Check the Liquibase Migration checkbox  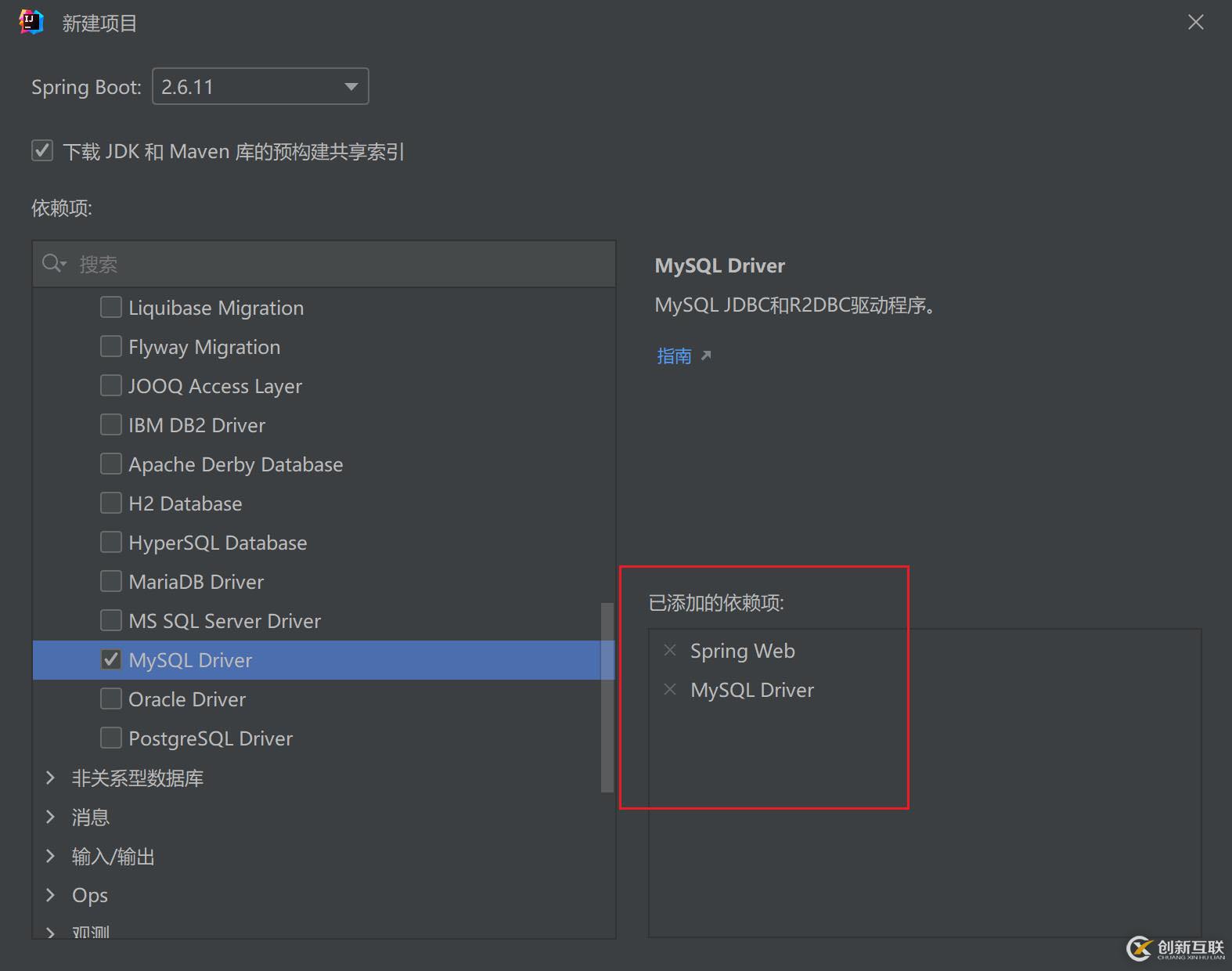pyautogui.click(x=111, y=307)
